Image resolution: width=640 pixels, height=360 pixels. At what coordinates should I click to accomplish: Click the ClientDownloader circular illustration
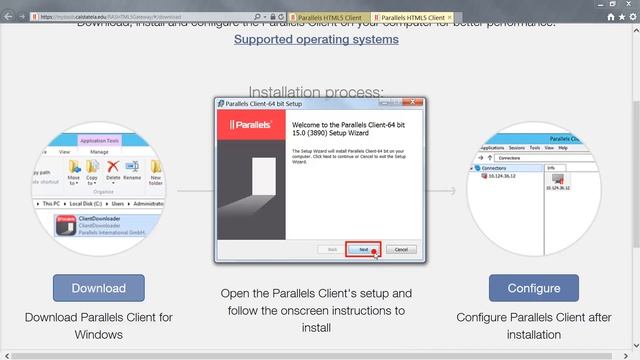click(99, 189)
